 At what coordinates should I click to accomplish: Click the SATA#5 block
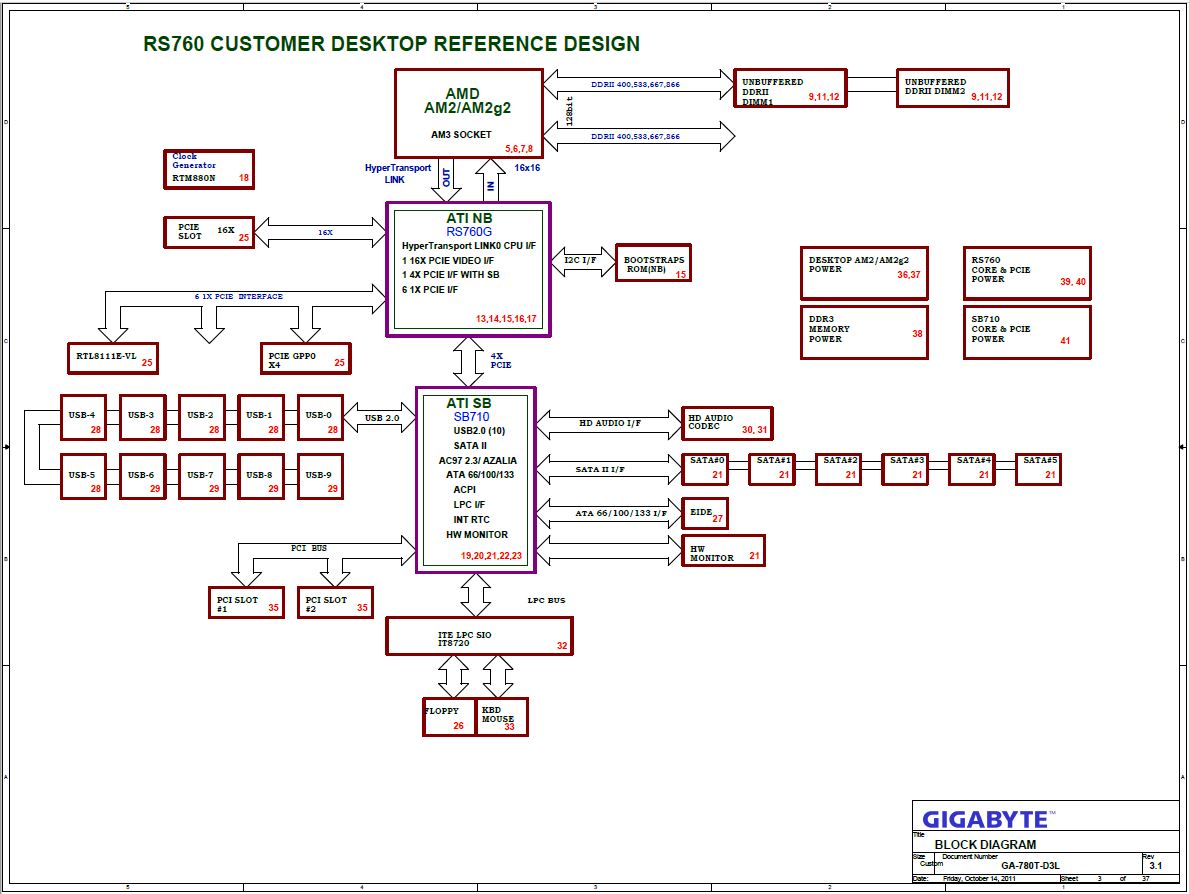click(1038, 469)
